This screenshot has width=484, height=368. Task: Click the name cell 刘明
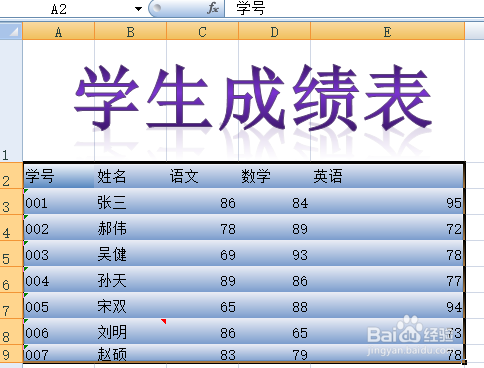click(131, 332)
